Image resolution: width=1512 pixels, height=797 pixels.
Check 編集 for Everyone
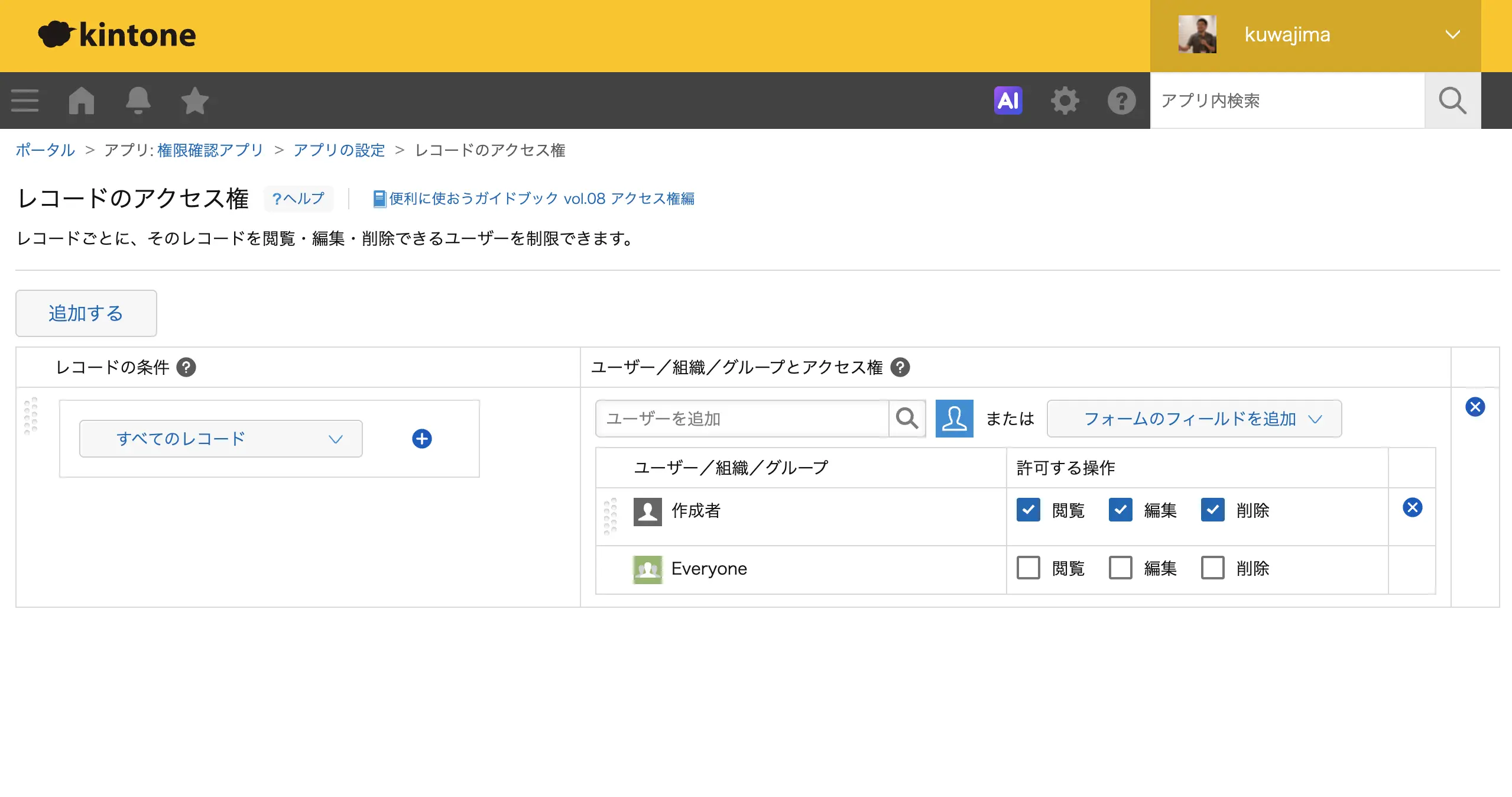coord(1121,568)
